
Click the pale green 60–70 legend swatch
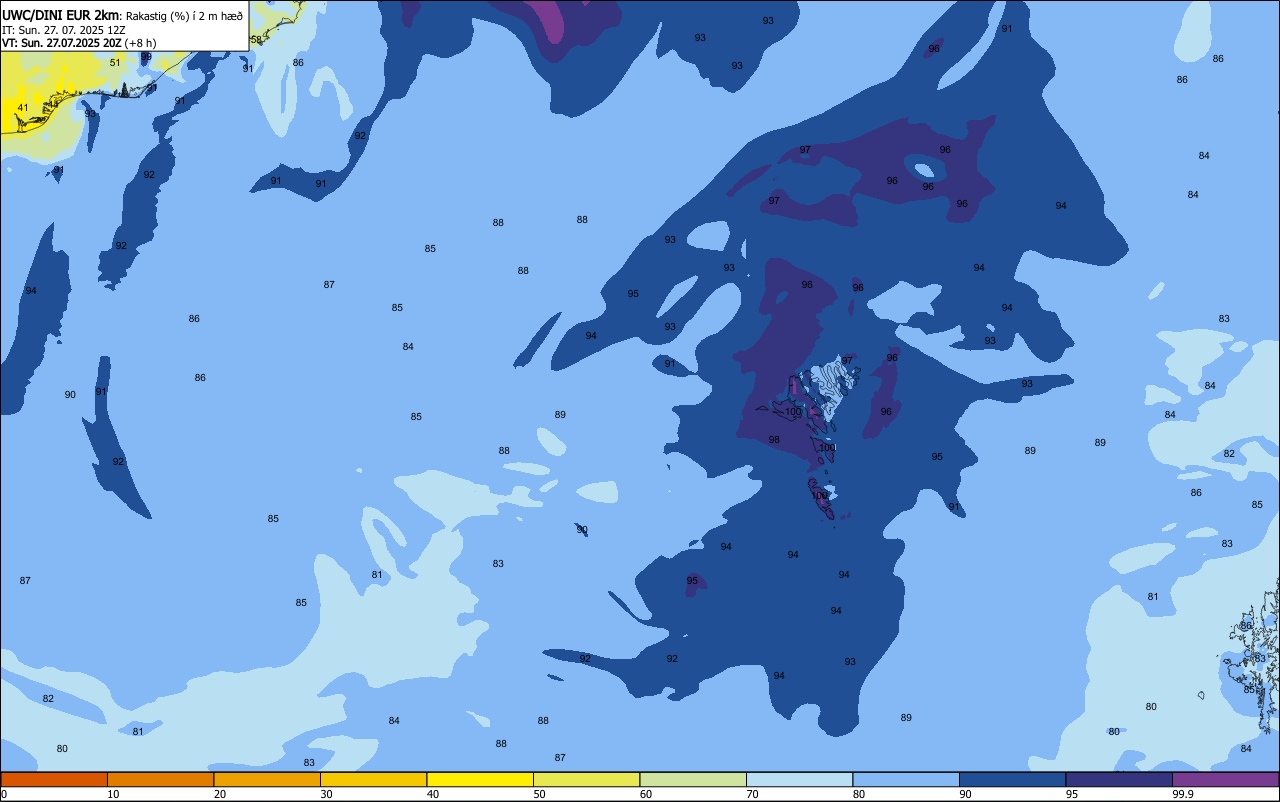pyautogui.click(x=693, y=779)
